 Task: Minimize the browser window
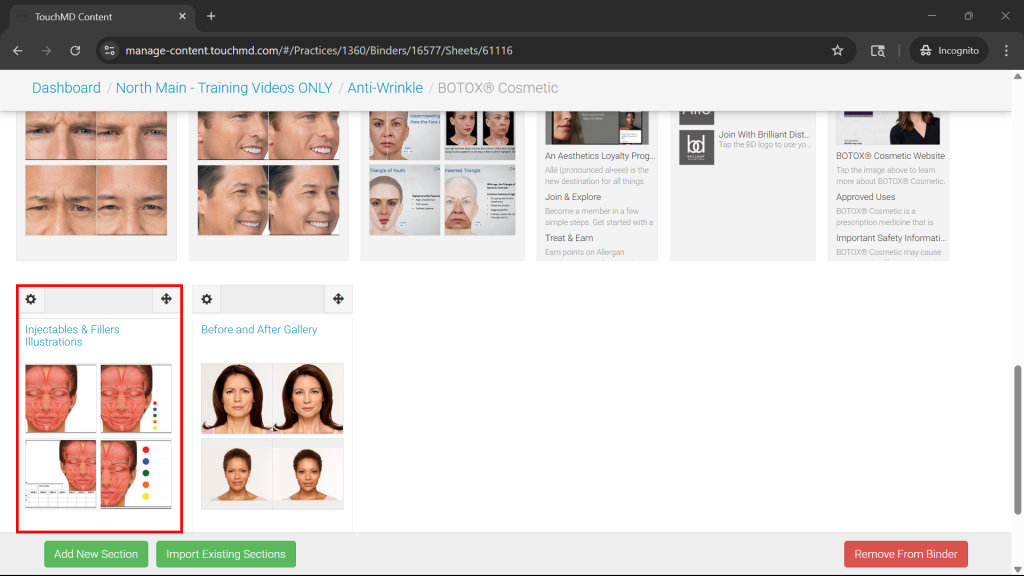tap(932, 16)
